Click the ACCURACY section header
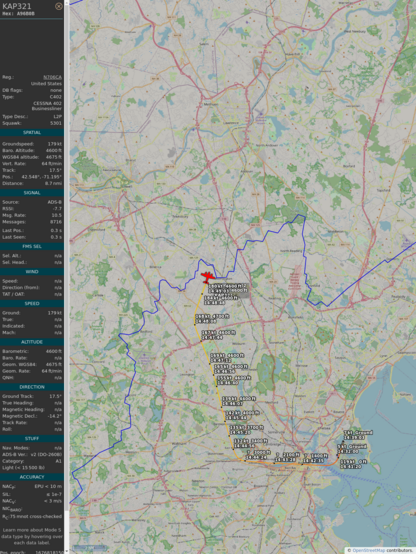Image resolution: width=416 pixels, height=554 pixels. 32,477
